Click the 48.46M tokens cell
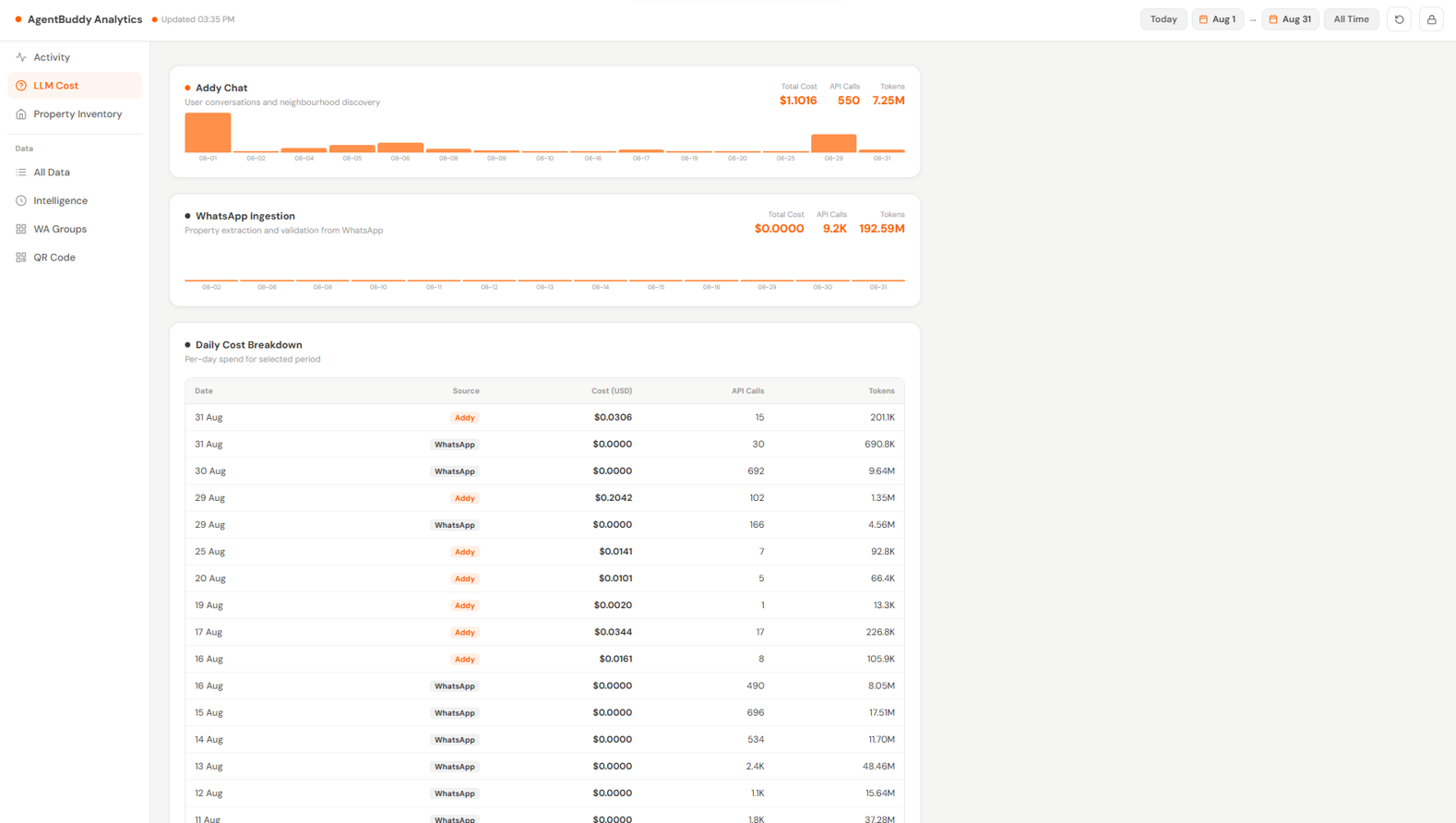This screenshot has height=823, width=1456. coord(879,767)
